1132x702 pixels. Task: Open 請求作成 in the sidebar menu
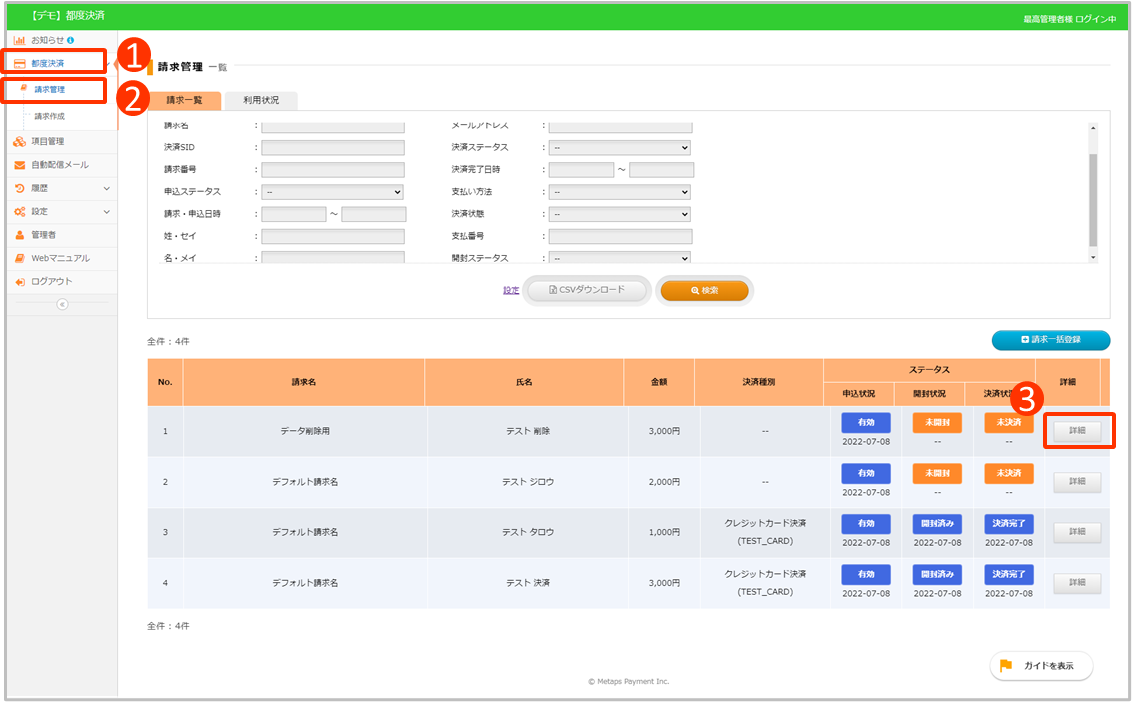[50, 117]
